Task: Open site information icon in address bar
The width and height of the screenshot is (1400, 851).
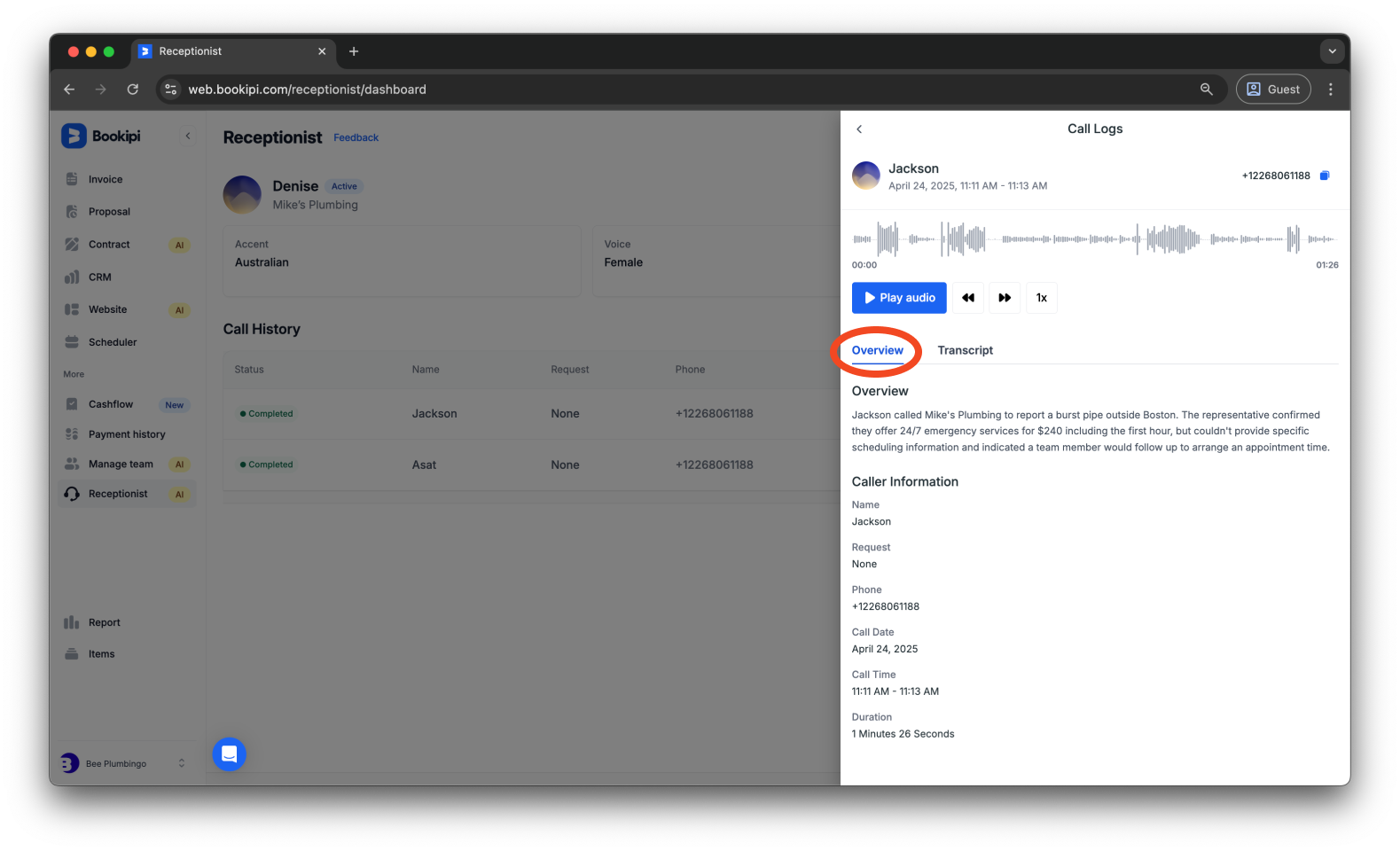Action: click(171, 90)
